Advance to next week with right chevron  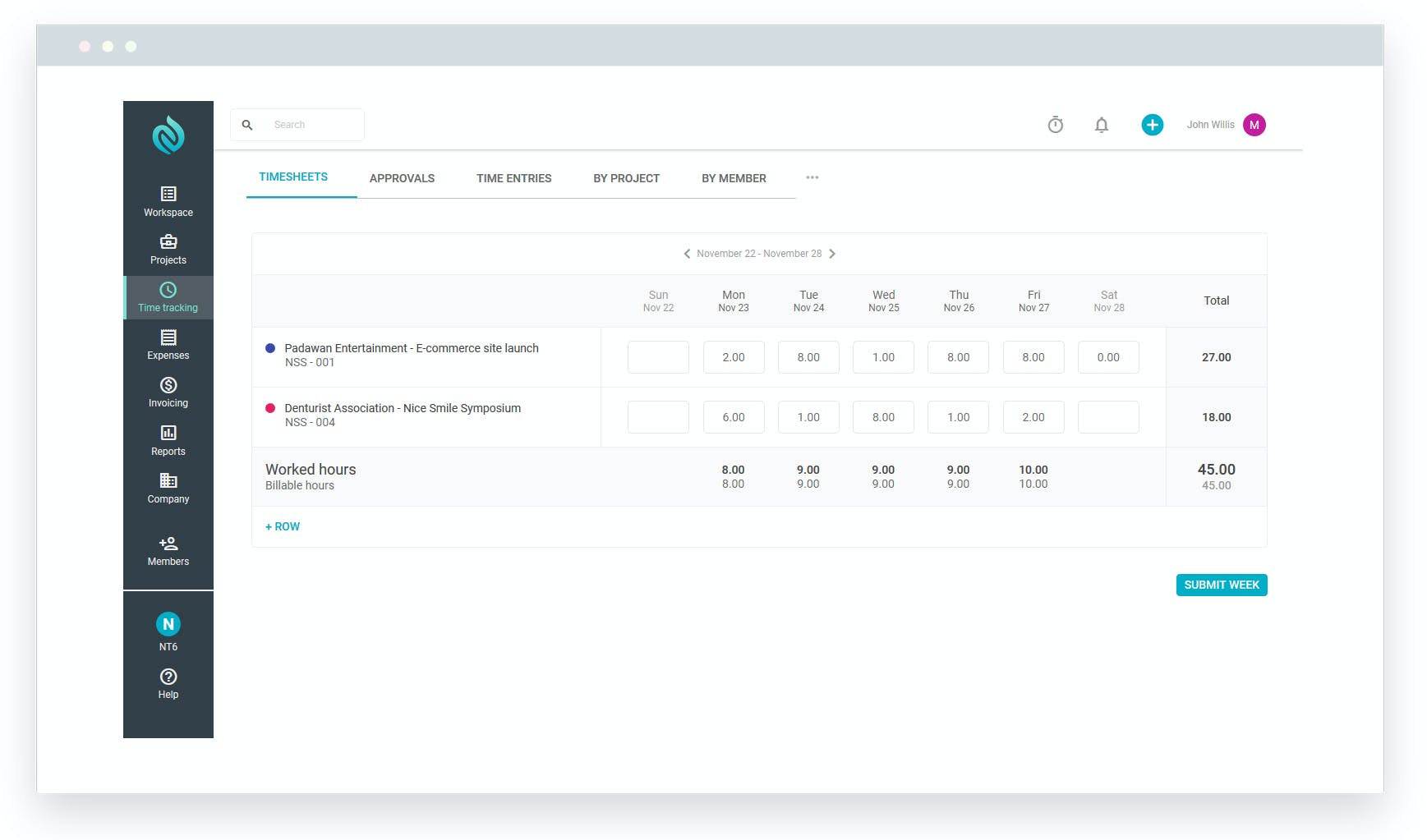coord(832,254)
